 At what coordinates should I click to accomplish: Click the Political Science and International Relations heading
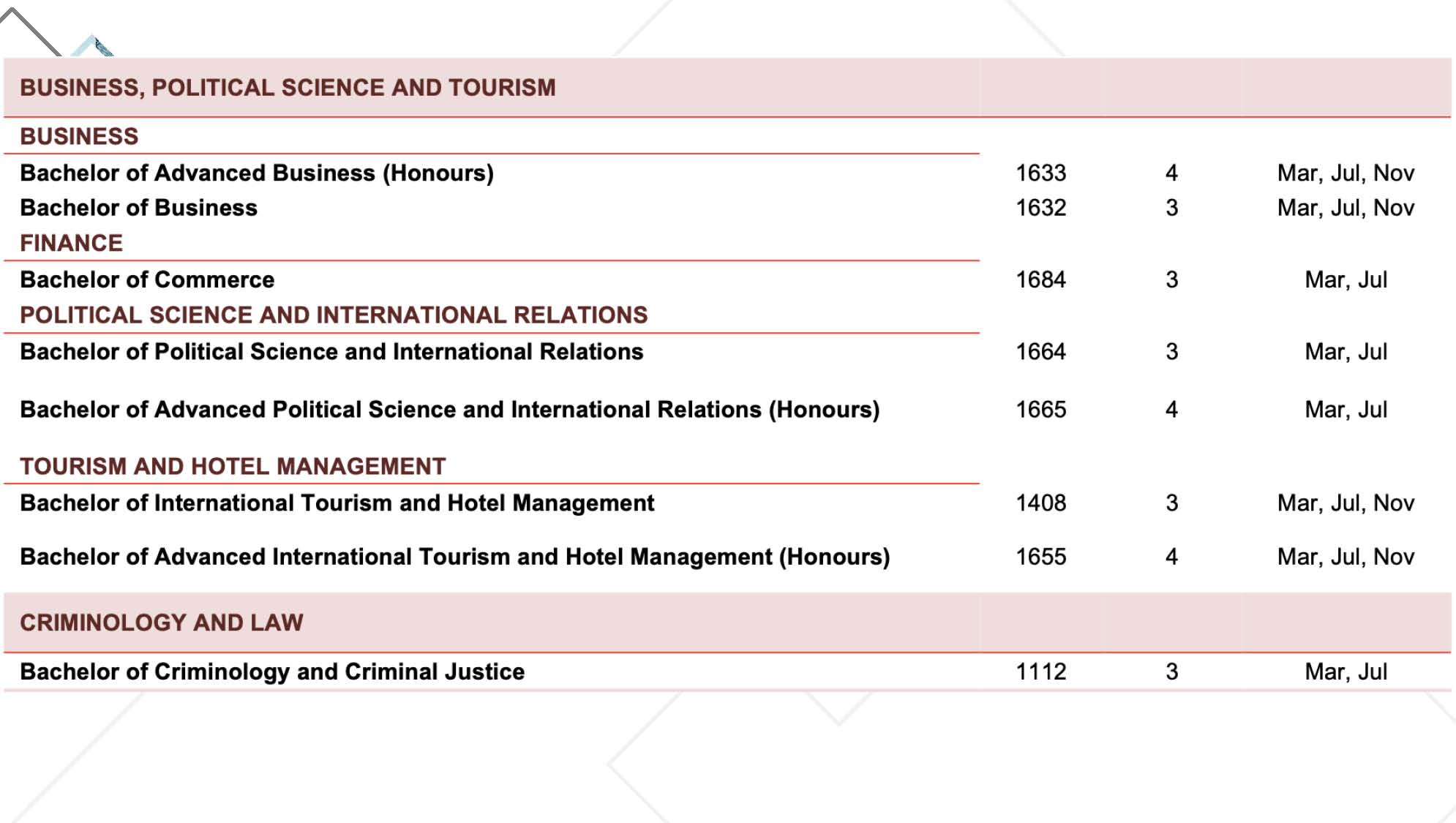click(x=334, y=315)
